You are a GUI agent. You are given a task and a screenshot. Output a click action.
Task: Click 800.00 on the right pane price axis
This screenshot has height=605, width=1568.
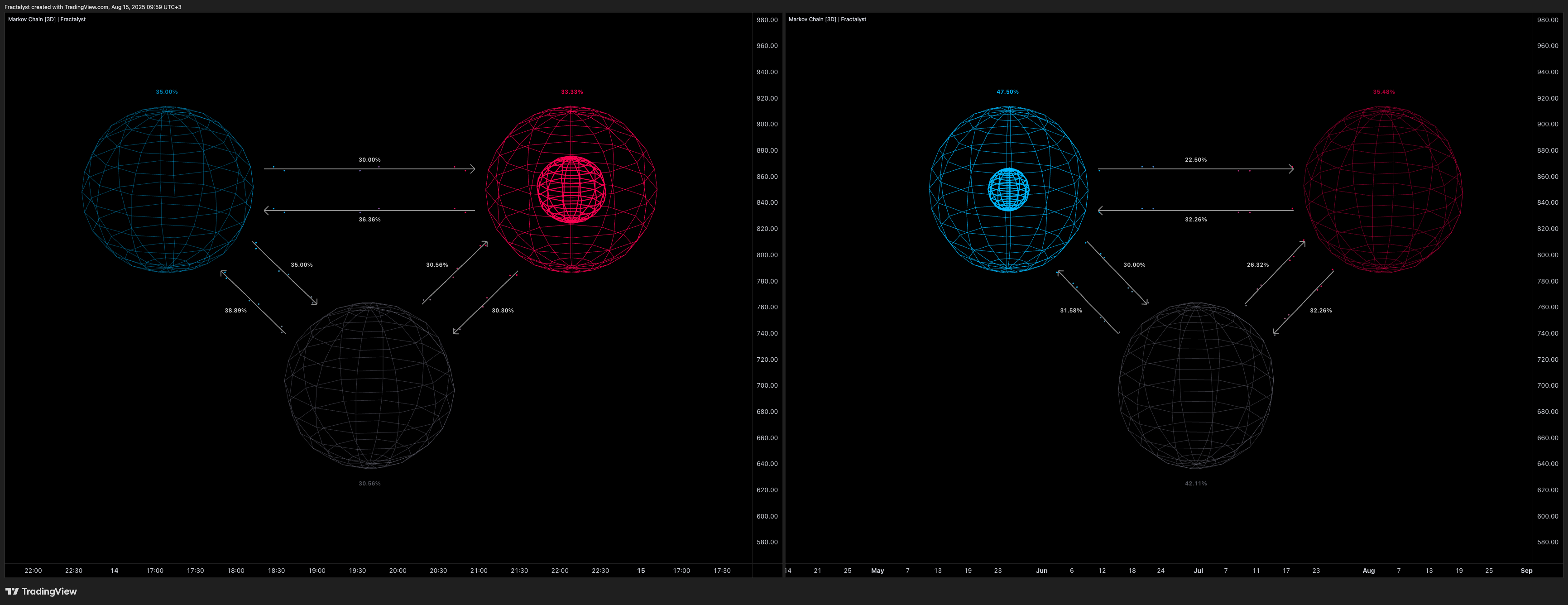coord(1547,255)
